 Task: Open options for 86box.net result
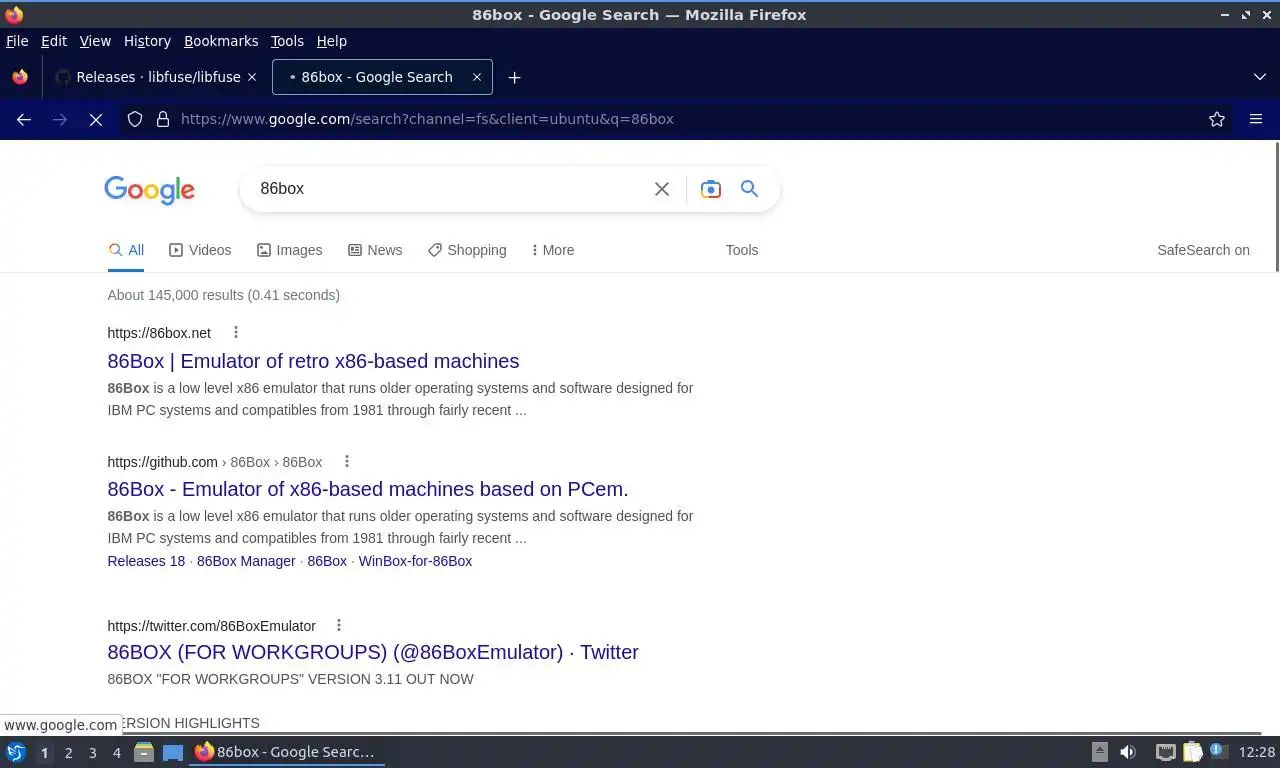tap(236, 333)
